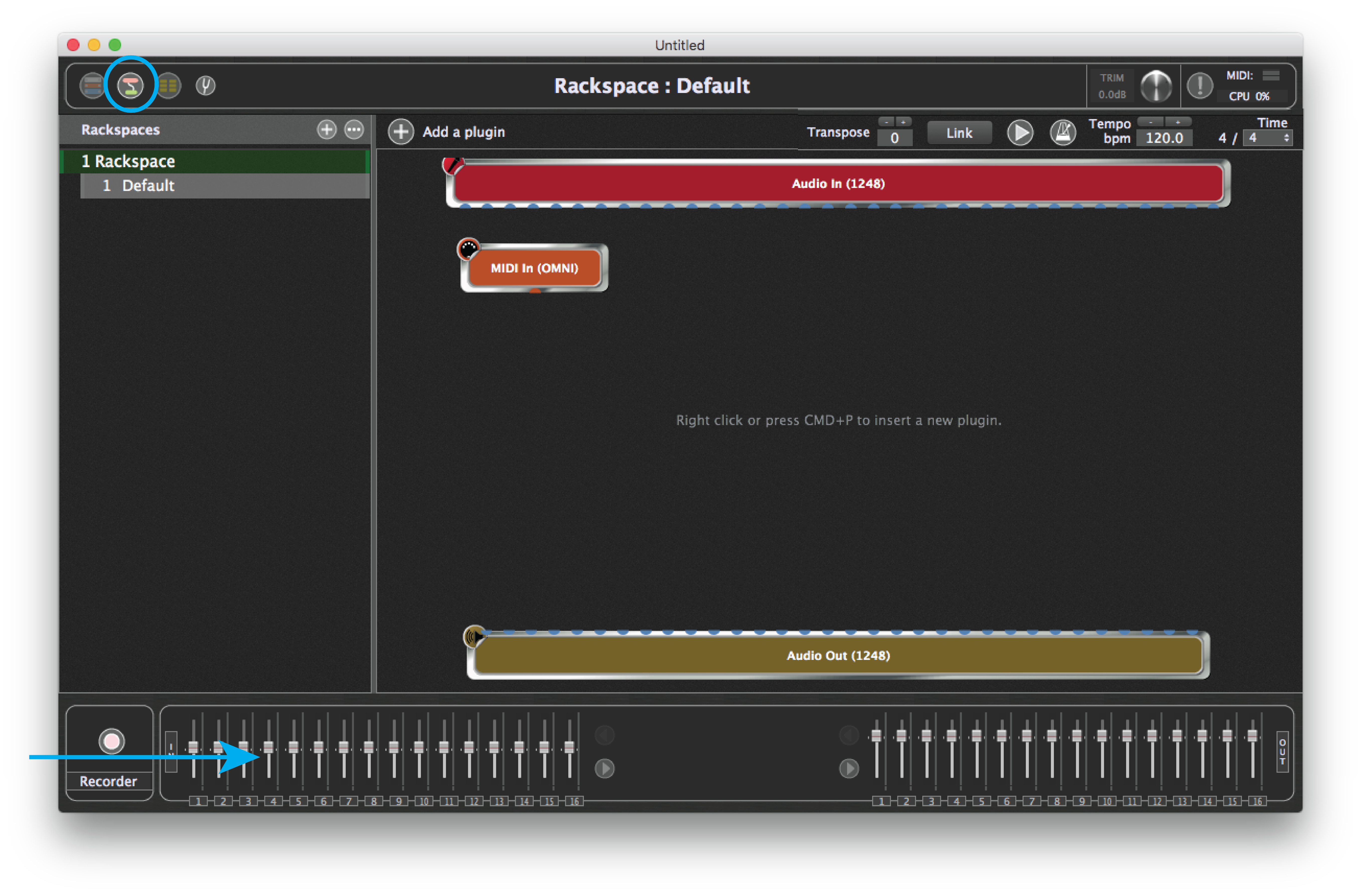Click the input channel 6 number label
Viewport: 1361px width, 896px height.
tap(324, 801)
